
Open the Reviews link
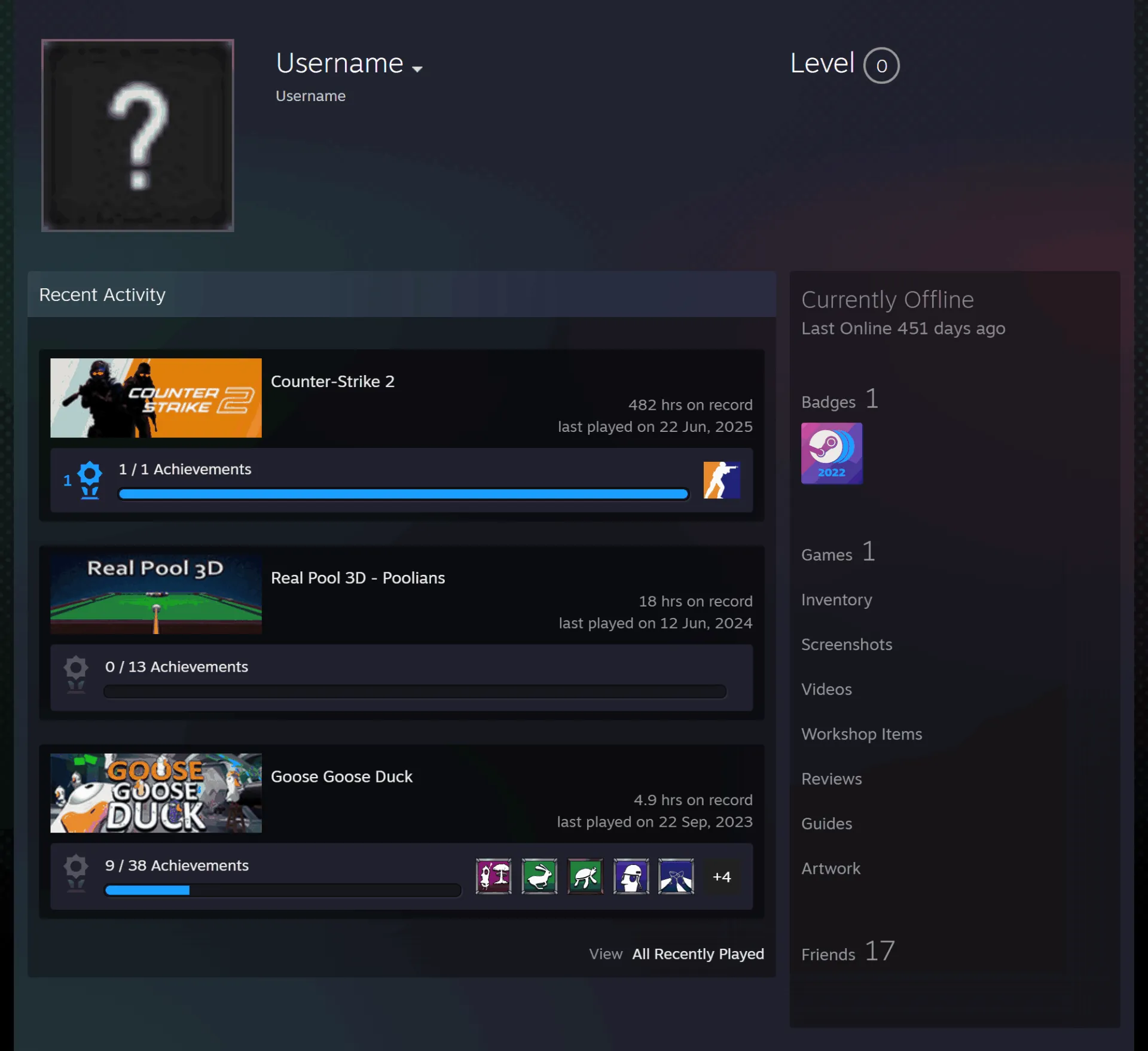tap(831, 779)
